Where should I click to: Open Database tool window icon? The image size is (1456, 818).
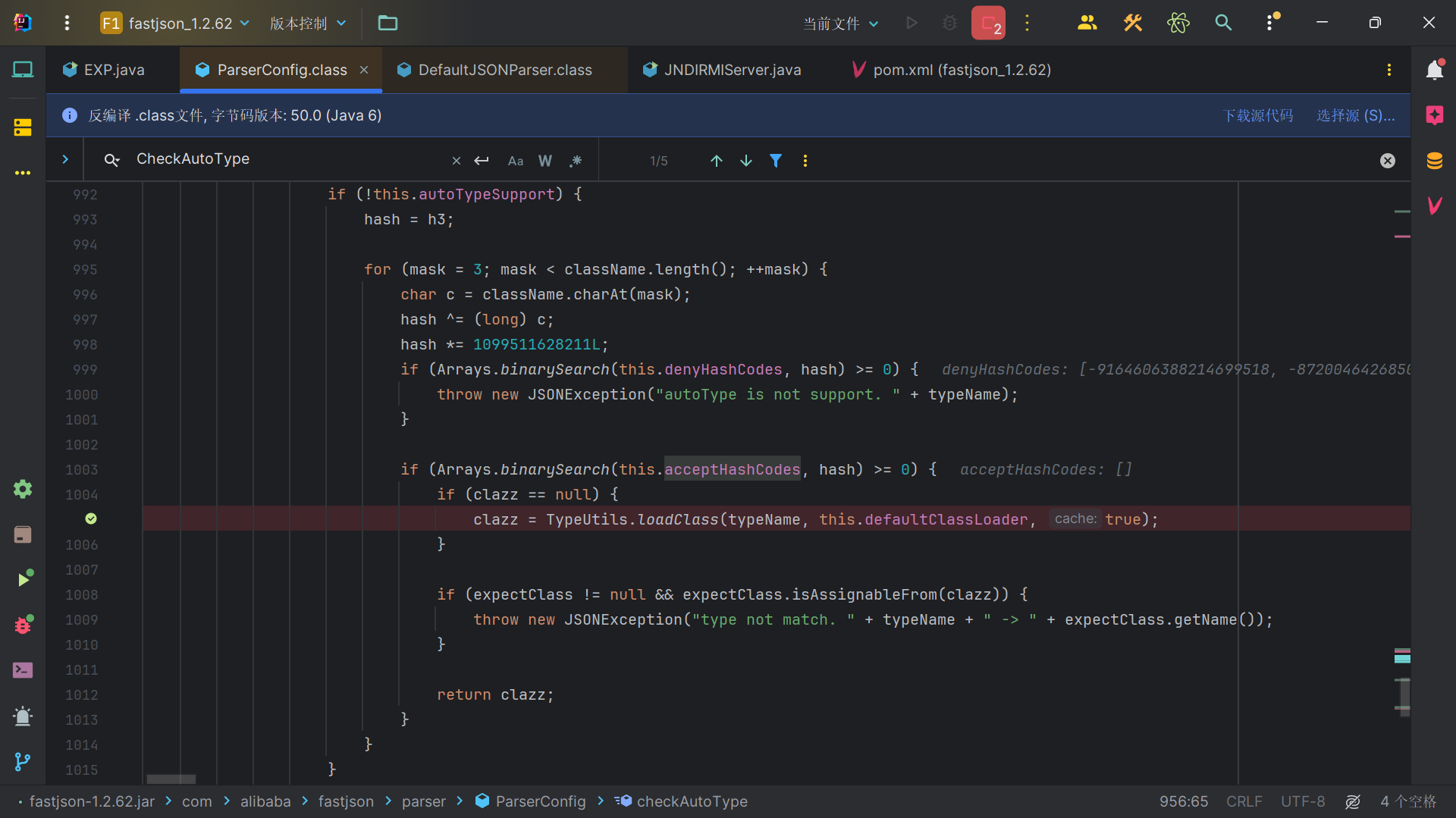pyautogui.click(x=1434, y=161)
